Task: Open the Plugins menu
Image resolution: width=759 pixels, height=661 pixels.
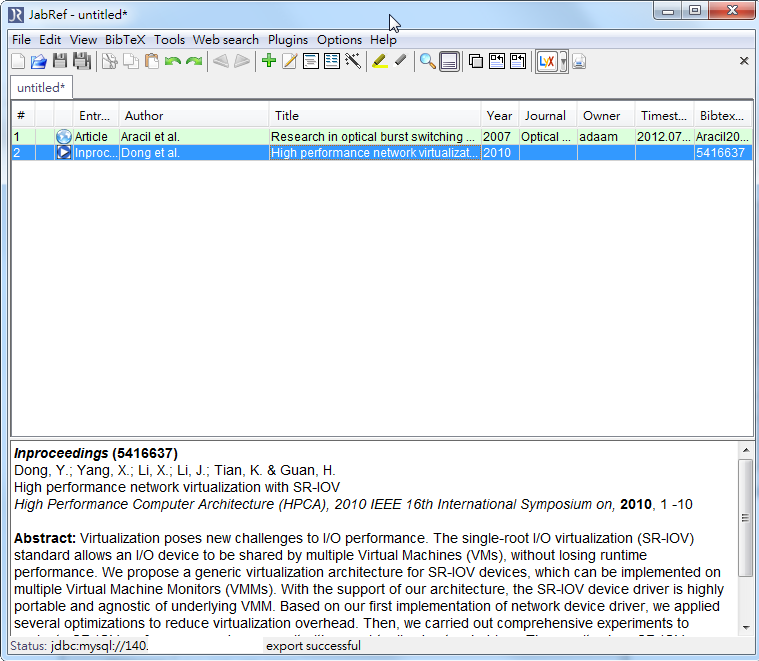Action: [288, 40]
